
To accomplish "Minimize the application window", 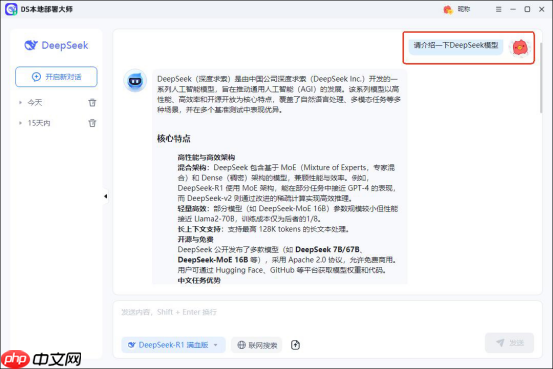I will pyautogui.click(x=513, y=10).
